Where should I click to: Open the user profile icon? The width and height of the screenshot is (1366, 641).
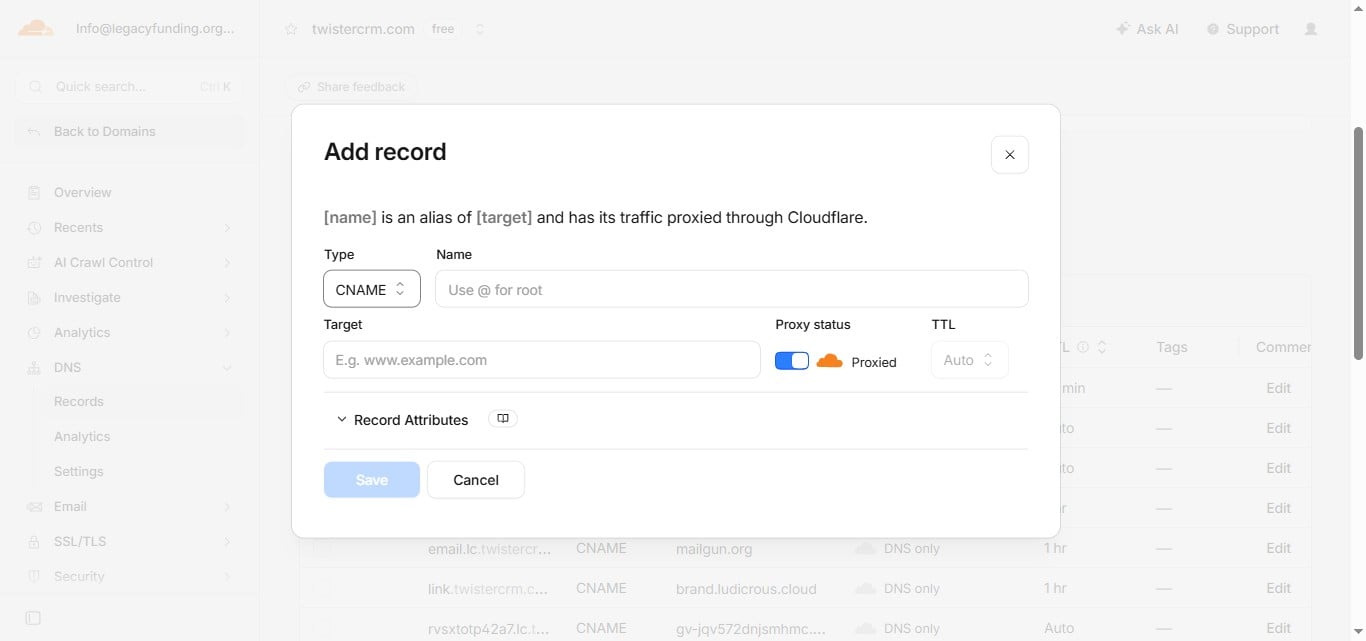[1311, 29]
